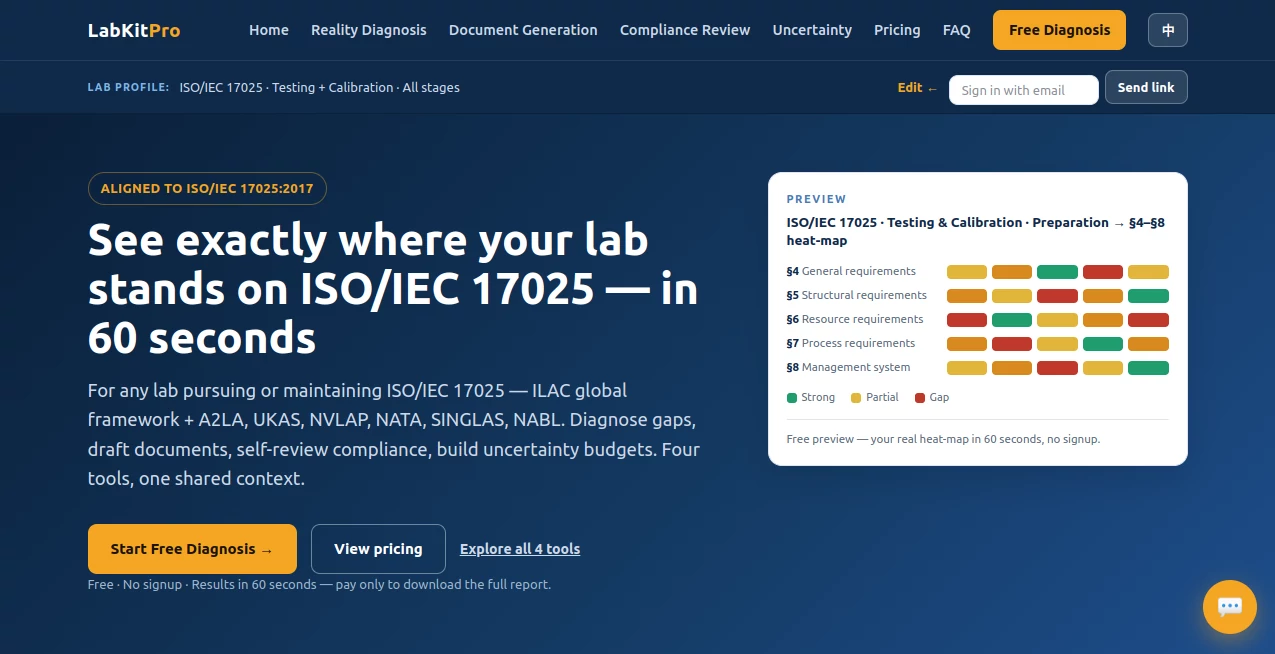Click the §6 Resource requirements row label
Image resolution: width=1275 pixels, height=654 pixels.
[855, 319]
